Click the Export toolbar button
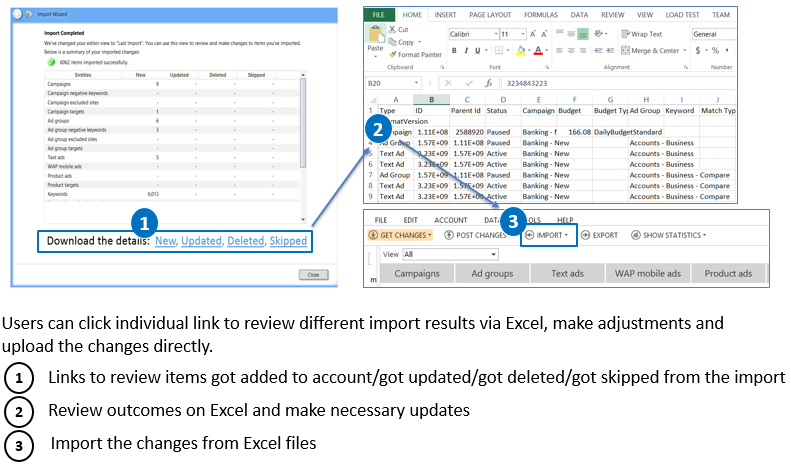The height and width of the screenshot is (466, 791). click(599, 235)
